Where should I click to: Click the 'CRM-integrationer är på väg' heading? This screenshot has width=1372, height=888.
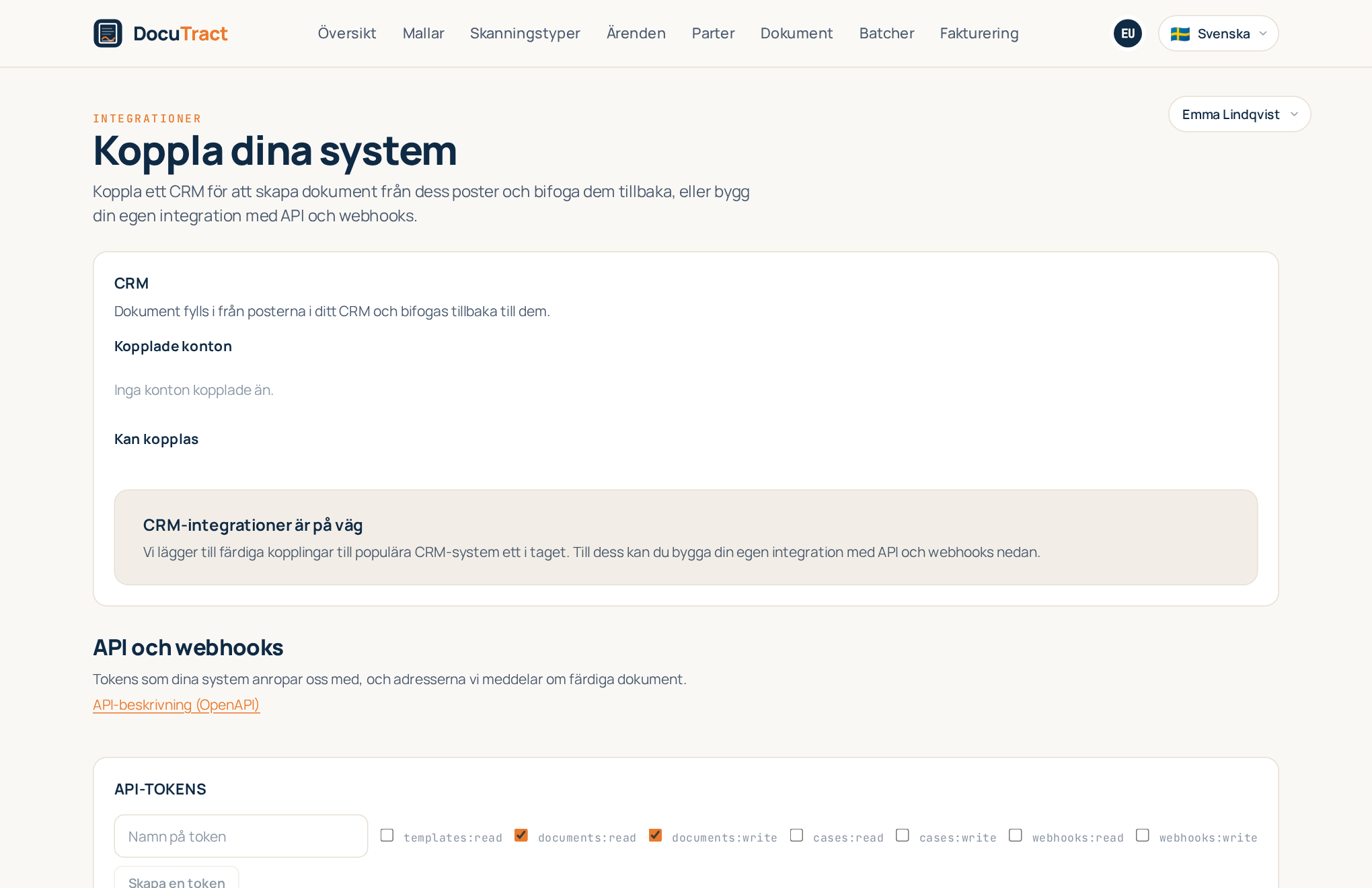click(x=253, y=525)
